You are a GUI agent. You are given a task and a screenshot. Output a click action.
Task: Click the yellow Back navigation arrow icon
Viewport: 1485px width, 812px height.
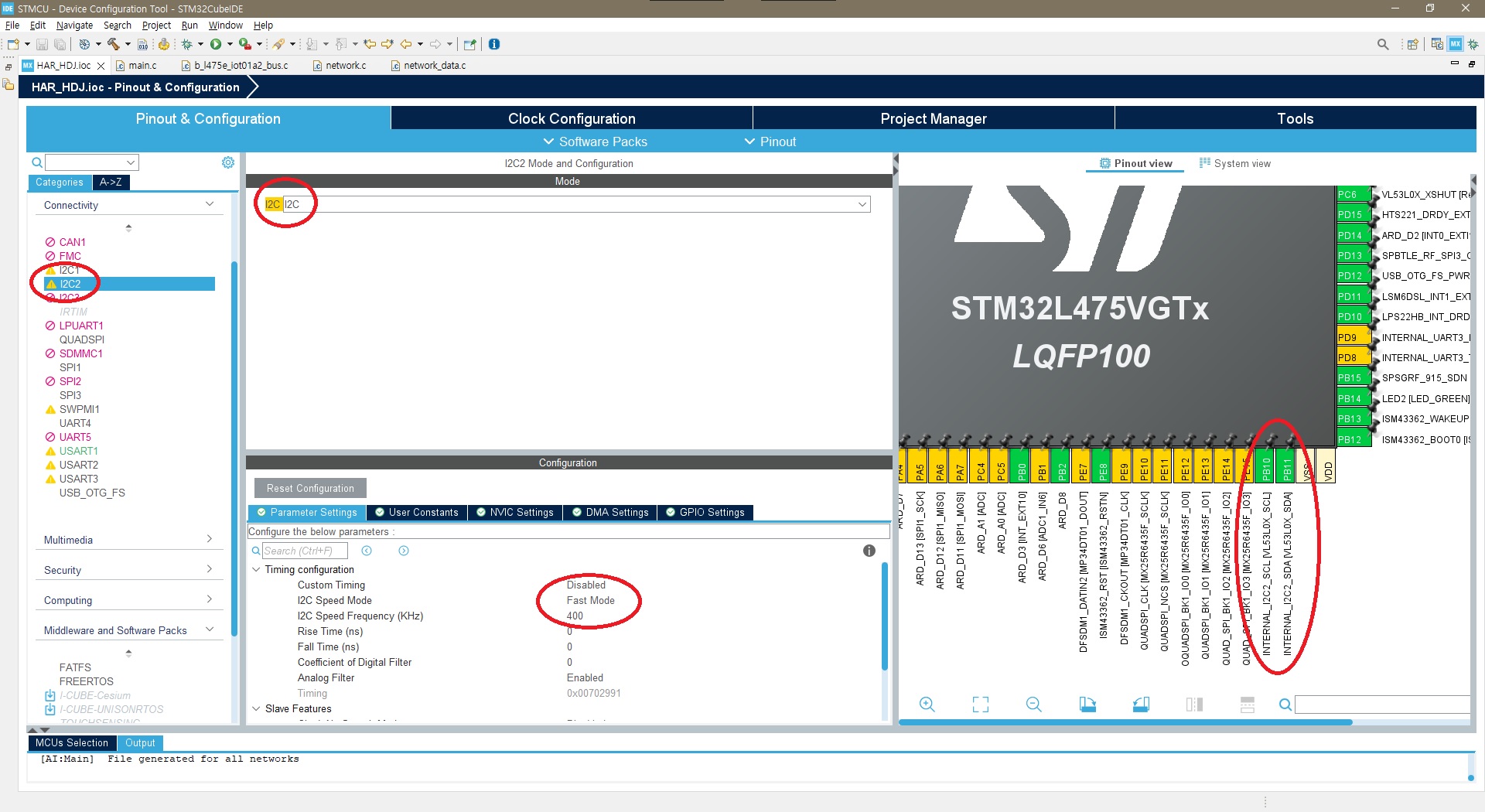pos(405,44)
